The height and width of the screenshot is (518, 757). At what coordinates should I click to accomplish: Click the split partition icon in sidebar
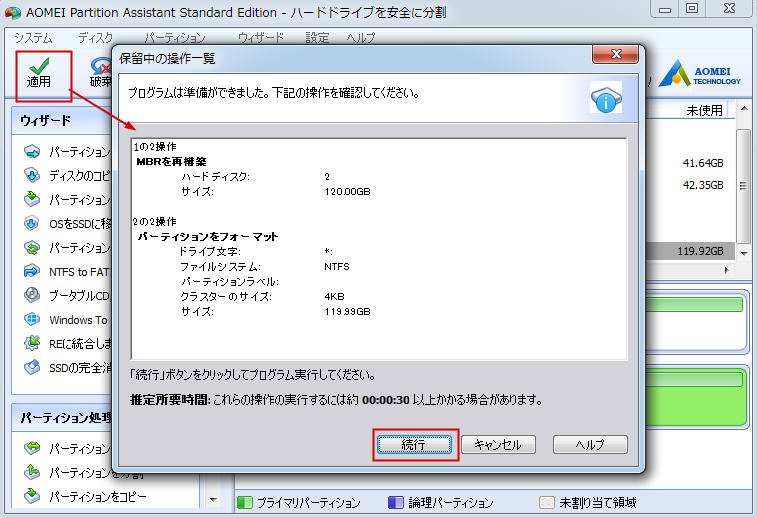32,472
